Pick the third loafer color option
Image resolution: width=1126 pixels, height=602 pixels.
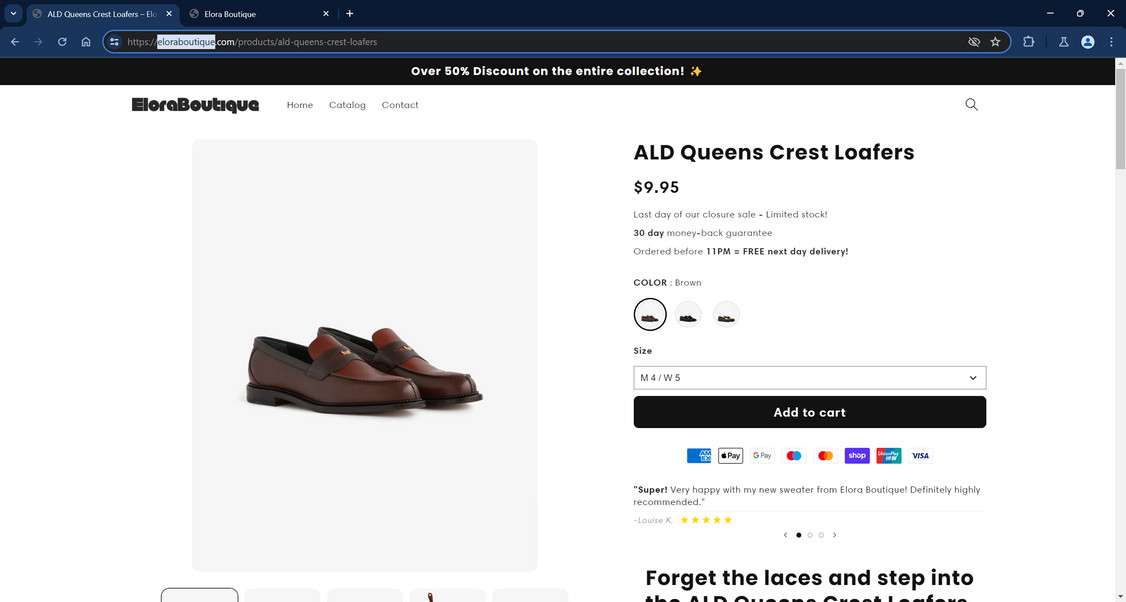[726, 315]
